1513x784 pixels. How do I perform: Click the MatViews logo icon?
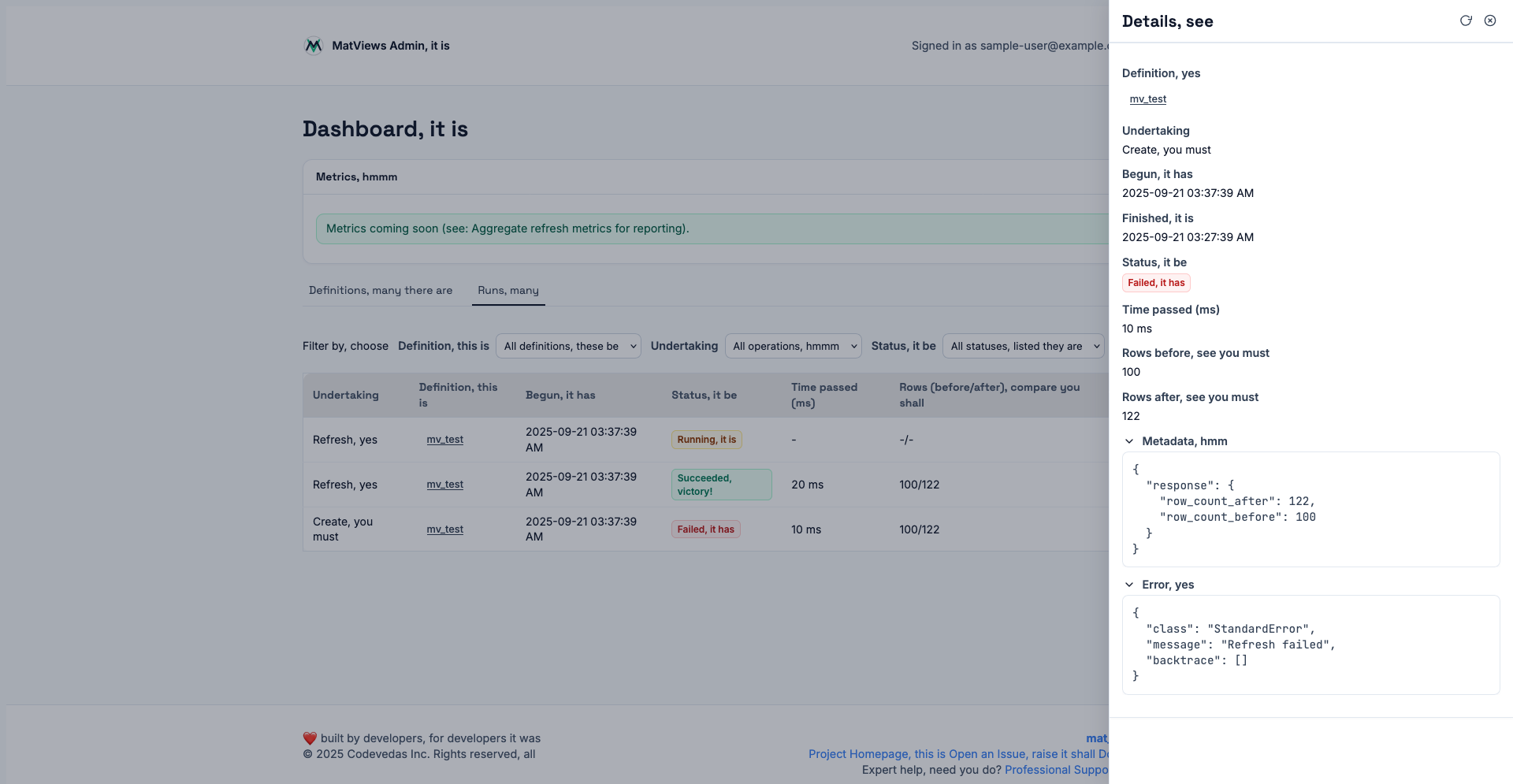(313, 46)
